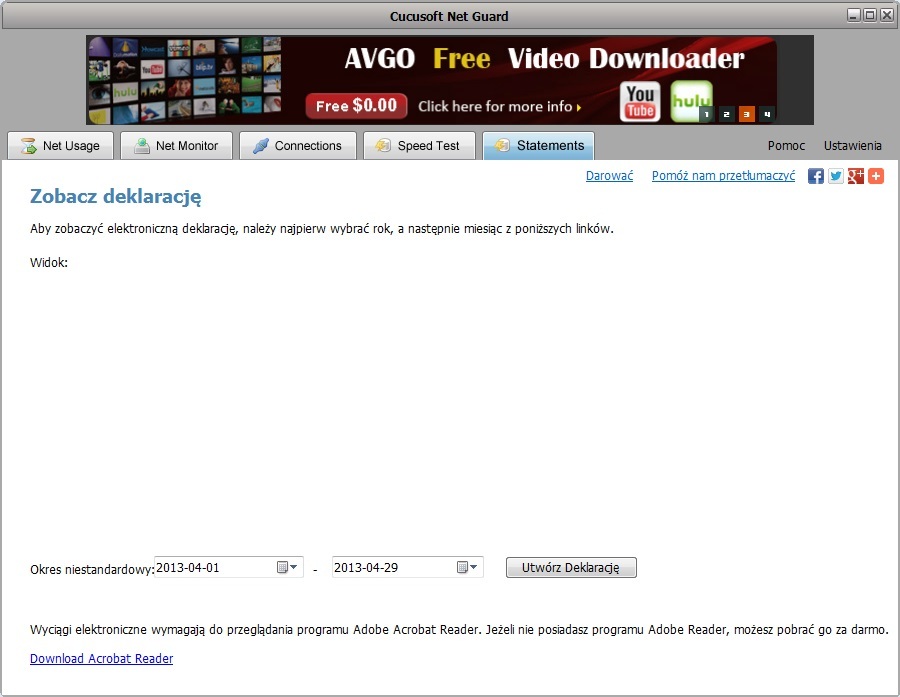The height and width of the screenshot is (697, 900).
Task: Click the Net Usage tab icon
Action: point(28,146)
